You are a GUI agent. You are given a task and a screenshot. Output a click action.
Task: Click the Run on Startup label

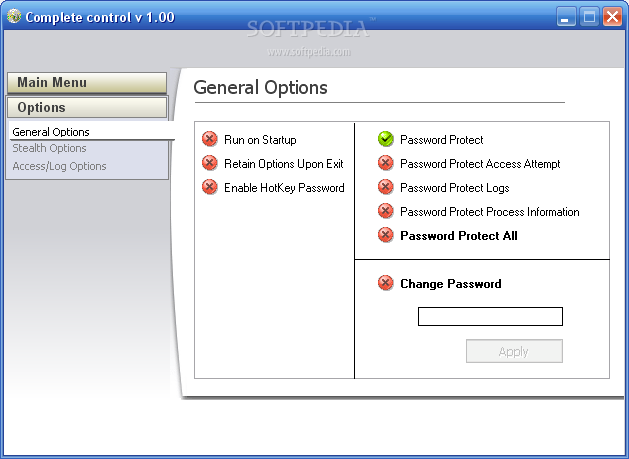tap(260, 140)
